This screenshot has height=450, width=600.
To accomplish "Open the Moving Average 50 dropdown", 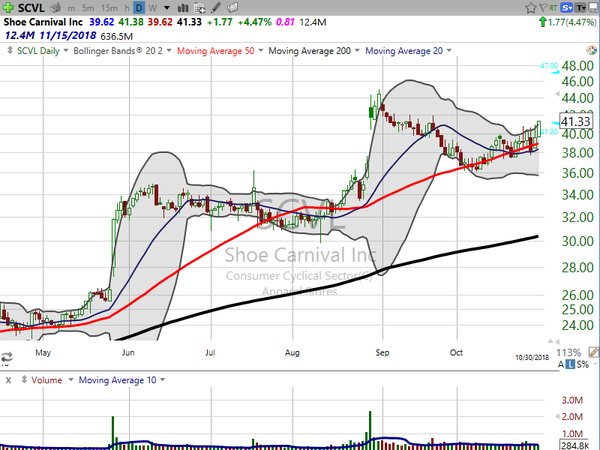I will coord(261,51).
